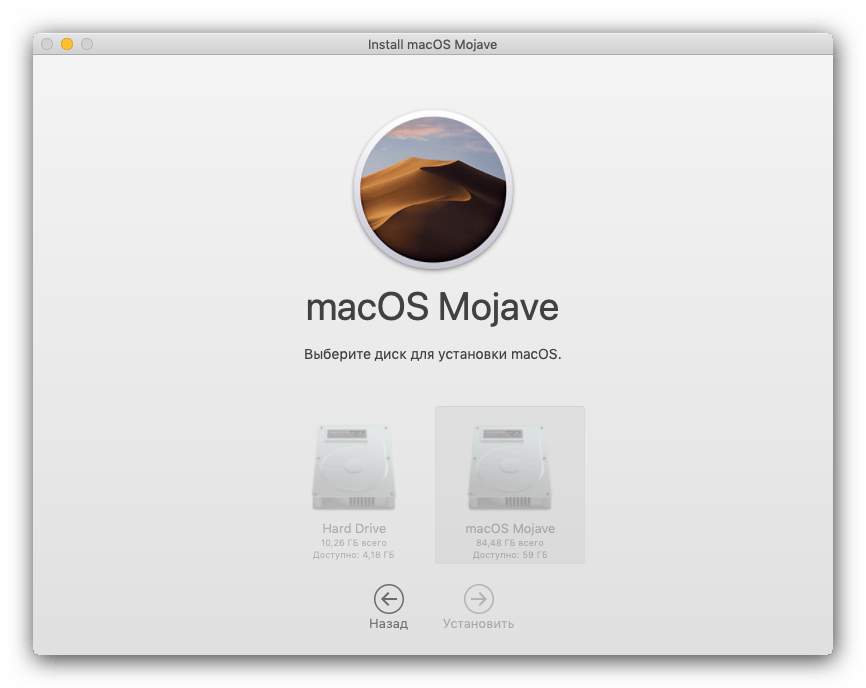Click the install arrow circle icon

479,598
